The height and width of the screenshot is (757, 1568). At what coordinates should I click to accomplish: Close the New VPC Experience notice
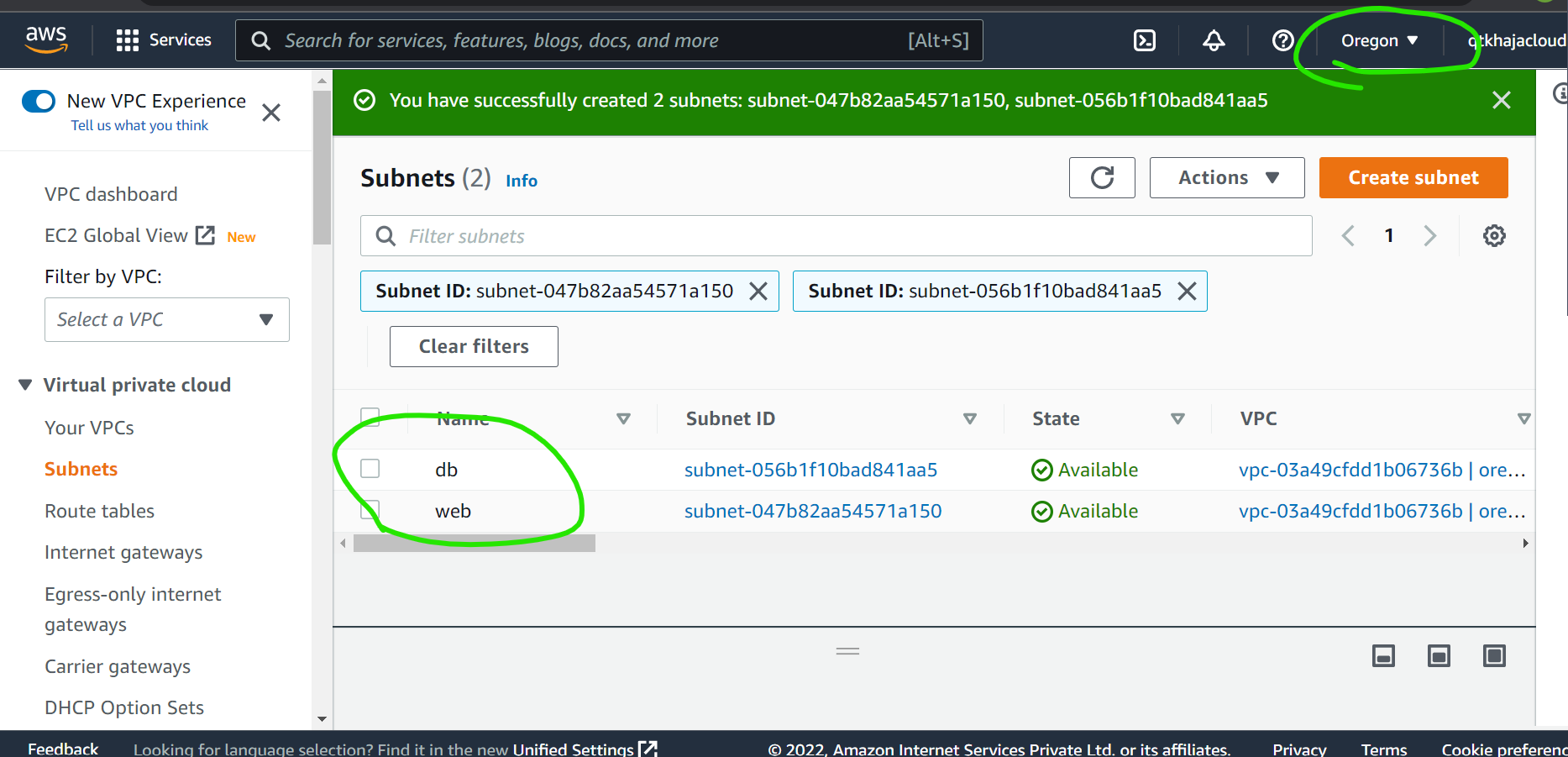tap(271, 113)
